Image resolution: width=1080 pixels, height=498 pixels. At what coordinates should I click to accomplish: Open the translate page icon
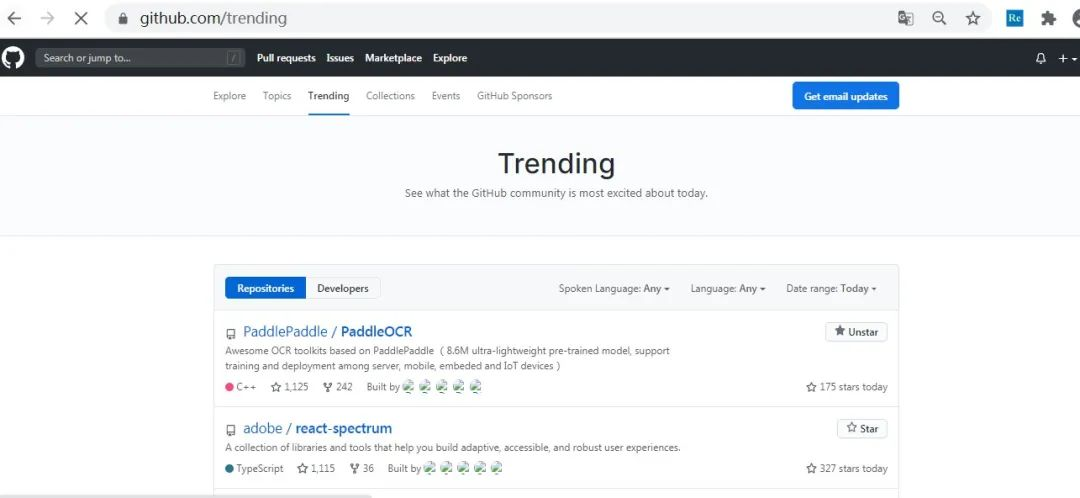click(905, 19)
